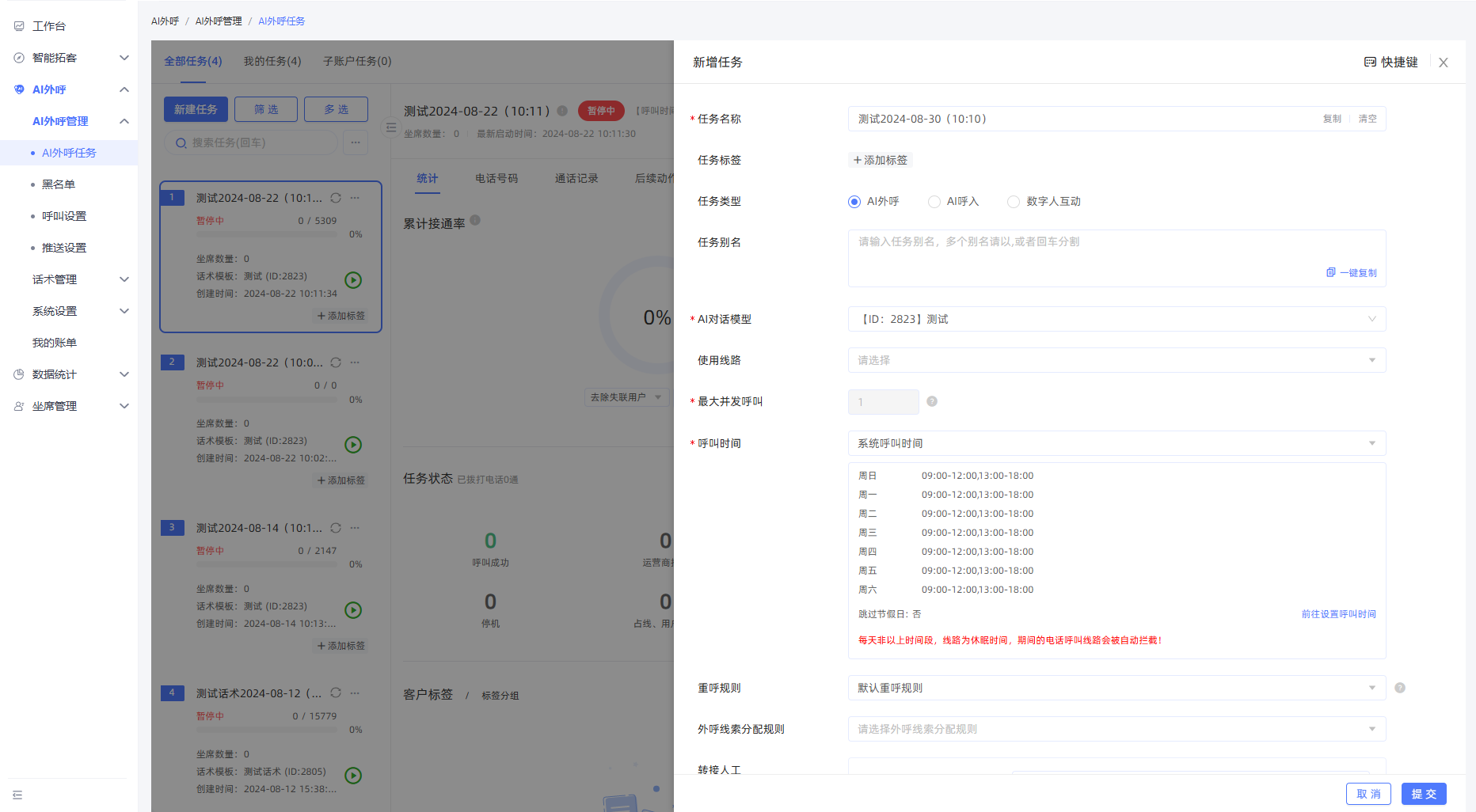Follow 前往设置呼叫时间 link
The image size is (1476, 812).
pyautogui.click(x=1339, y=614)
